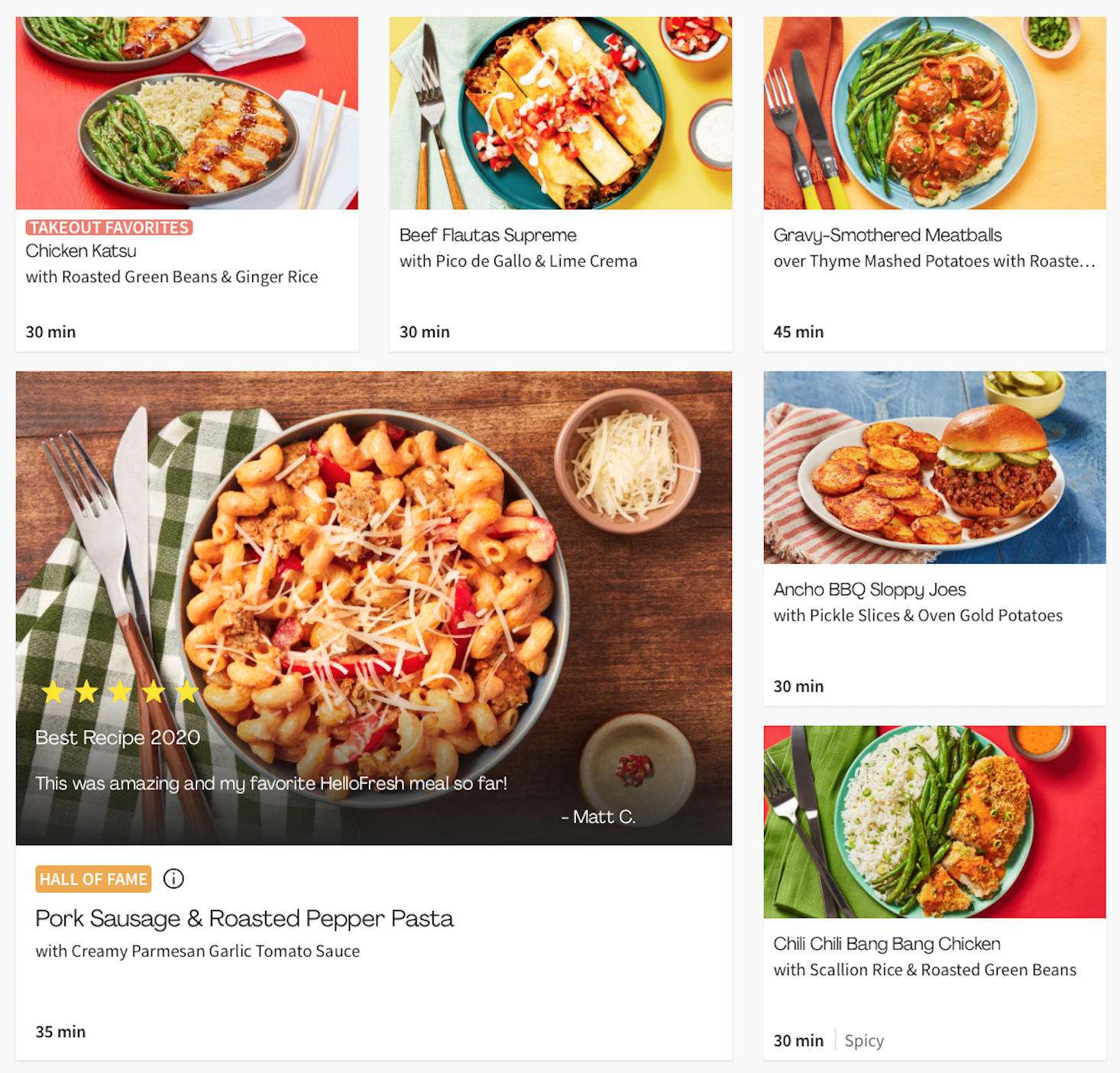
Task: Click the five-star rating on pasta image
Action: pos(120,692)
